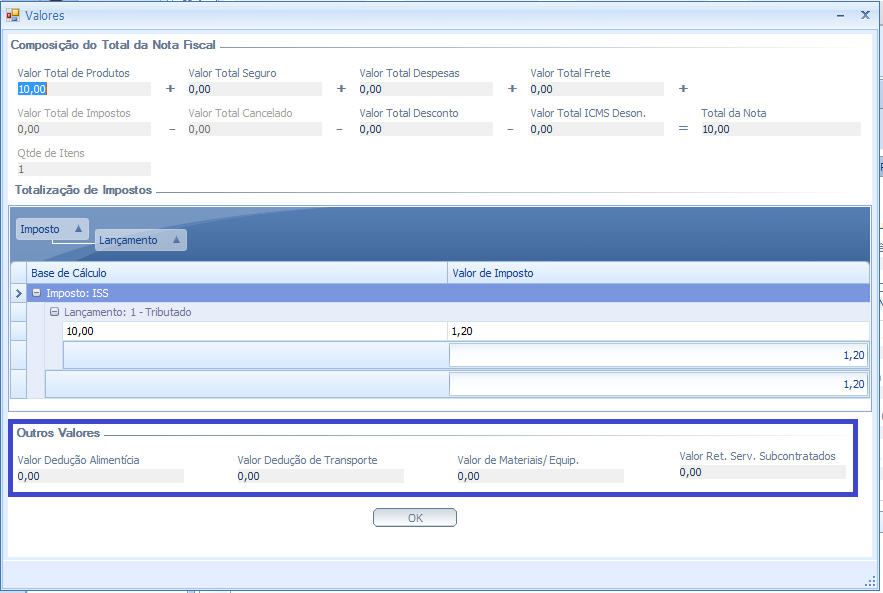
Task: Select the Valor Total de Produtos field
Action: coord(83,89)
